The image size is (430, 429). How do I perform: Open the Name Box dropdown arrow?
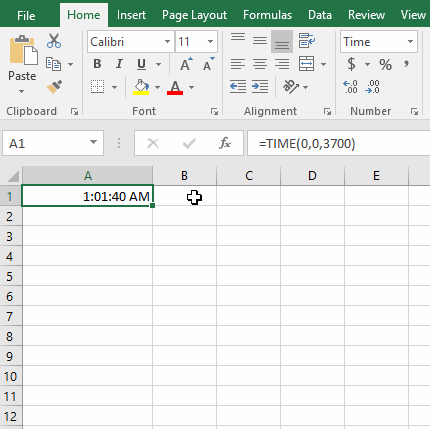93,142
